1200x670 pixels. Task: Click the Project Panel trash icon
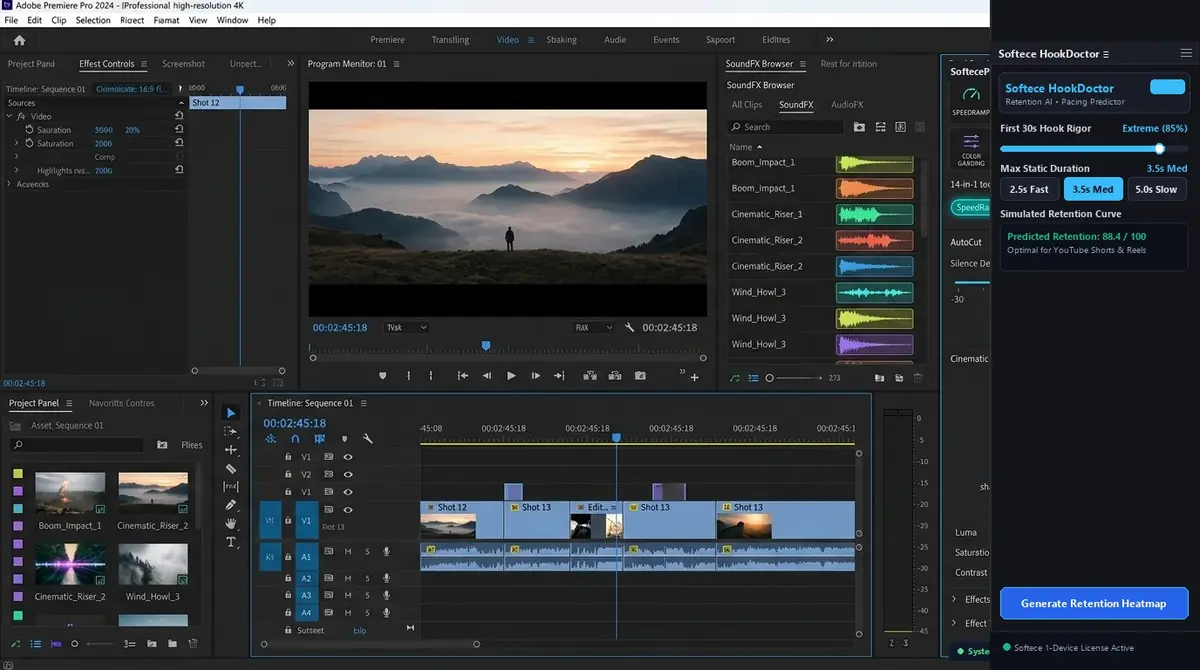(x=193, y=644)
